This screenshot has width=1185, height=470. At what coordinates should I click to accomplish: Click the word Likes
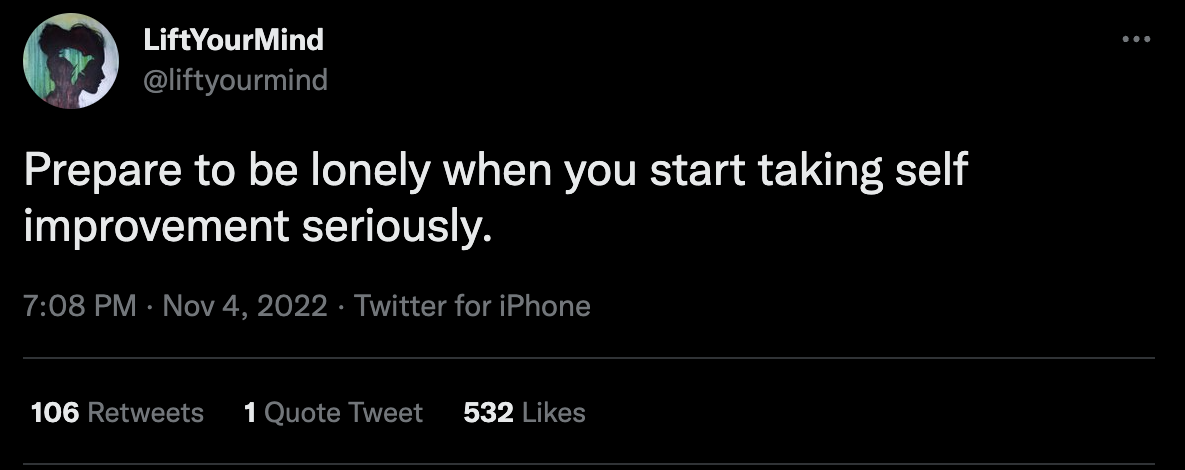coord(553,412)
